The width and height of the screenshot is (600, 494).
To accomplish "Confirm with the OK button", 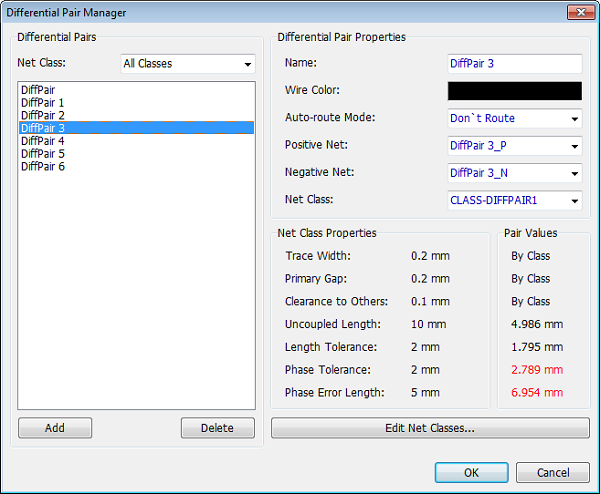I will click(x=471, y=473).
